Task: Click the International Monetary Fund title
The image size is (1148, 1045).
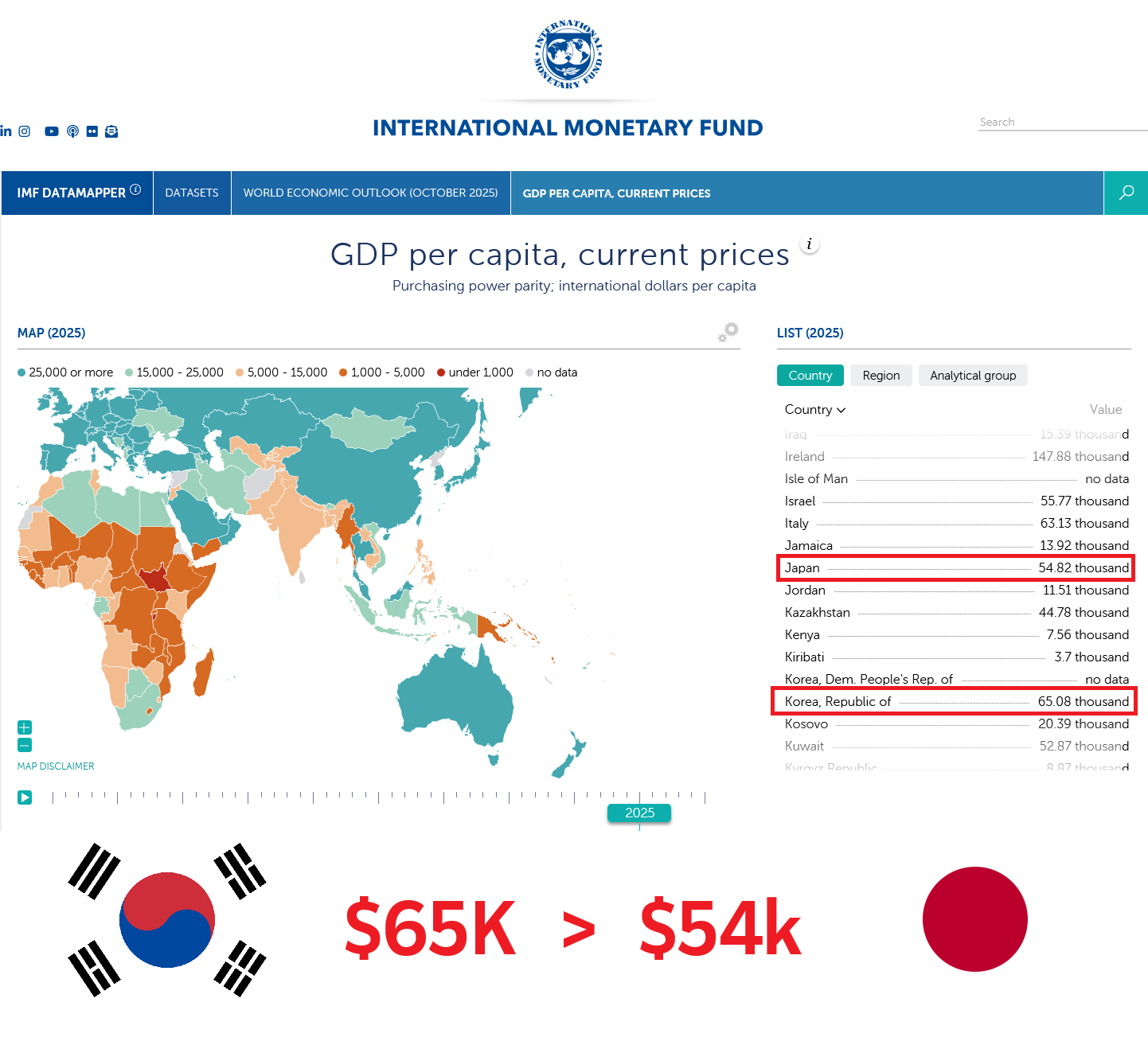Action: pyautogui.click(x=568, y=128)
